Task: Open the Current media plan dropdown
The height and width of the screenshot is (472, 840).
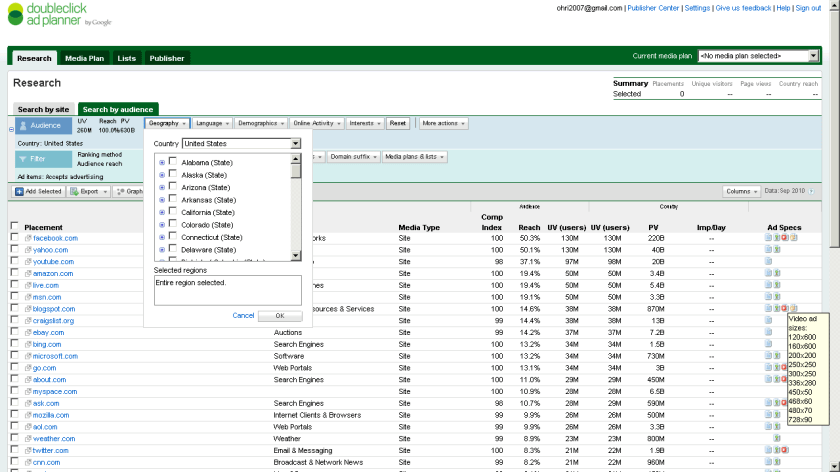Action: [755, 57]
